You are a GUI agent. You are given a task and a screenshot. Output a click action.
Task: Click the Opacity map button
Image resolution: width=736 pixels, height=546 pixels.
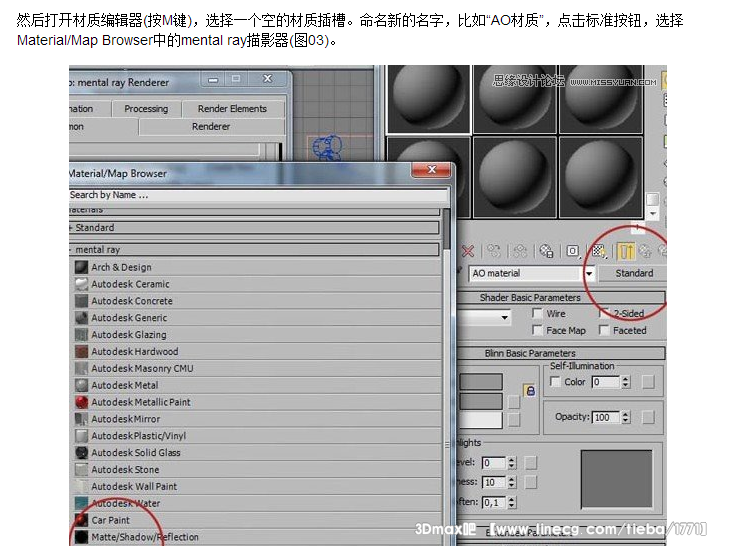tap(648, 417)
